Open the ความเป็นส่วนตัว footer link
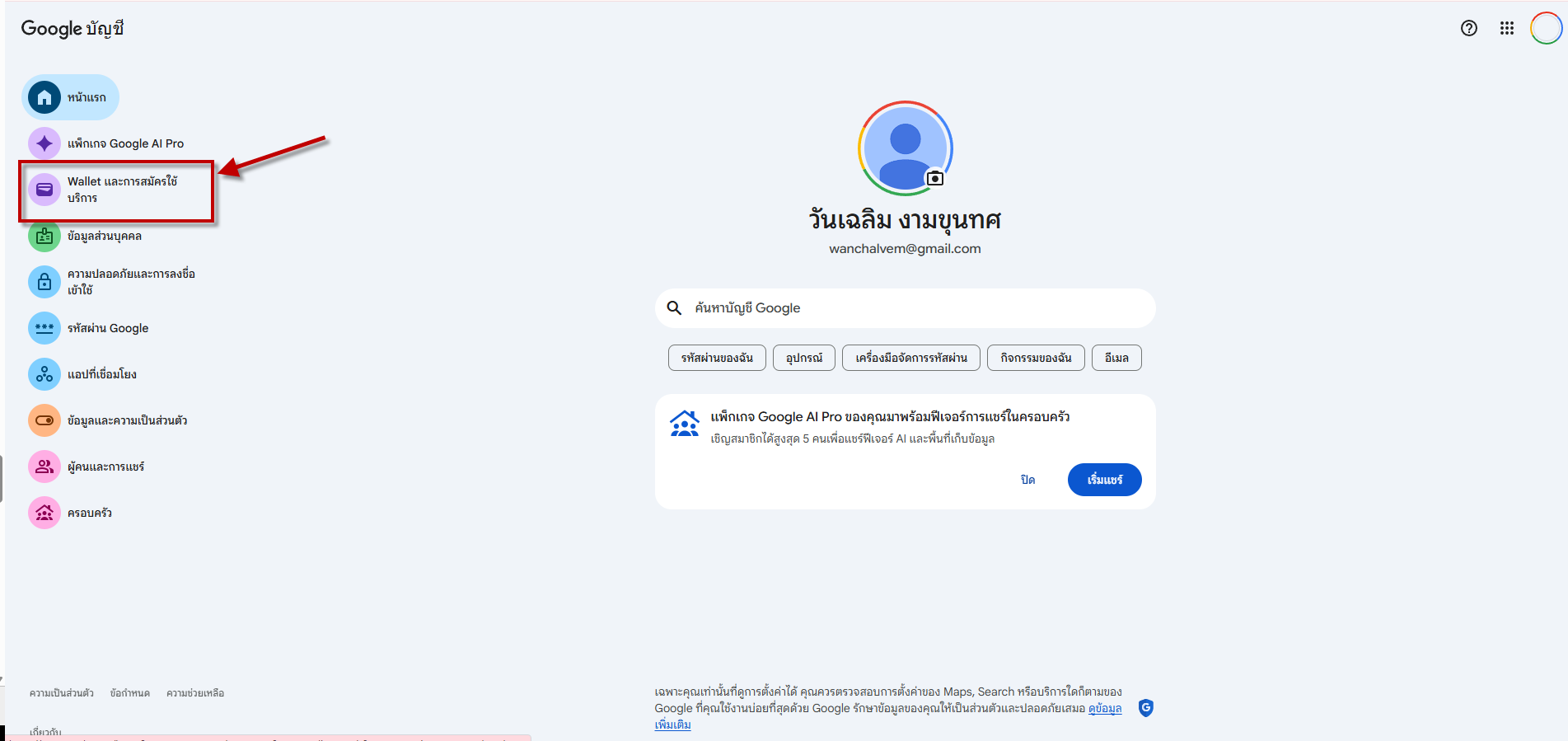 coord(62,693)
